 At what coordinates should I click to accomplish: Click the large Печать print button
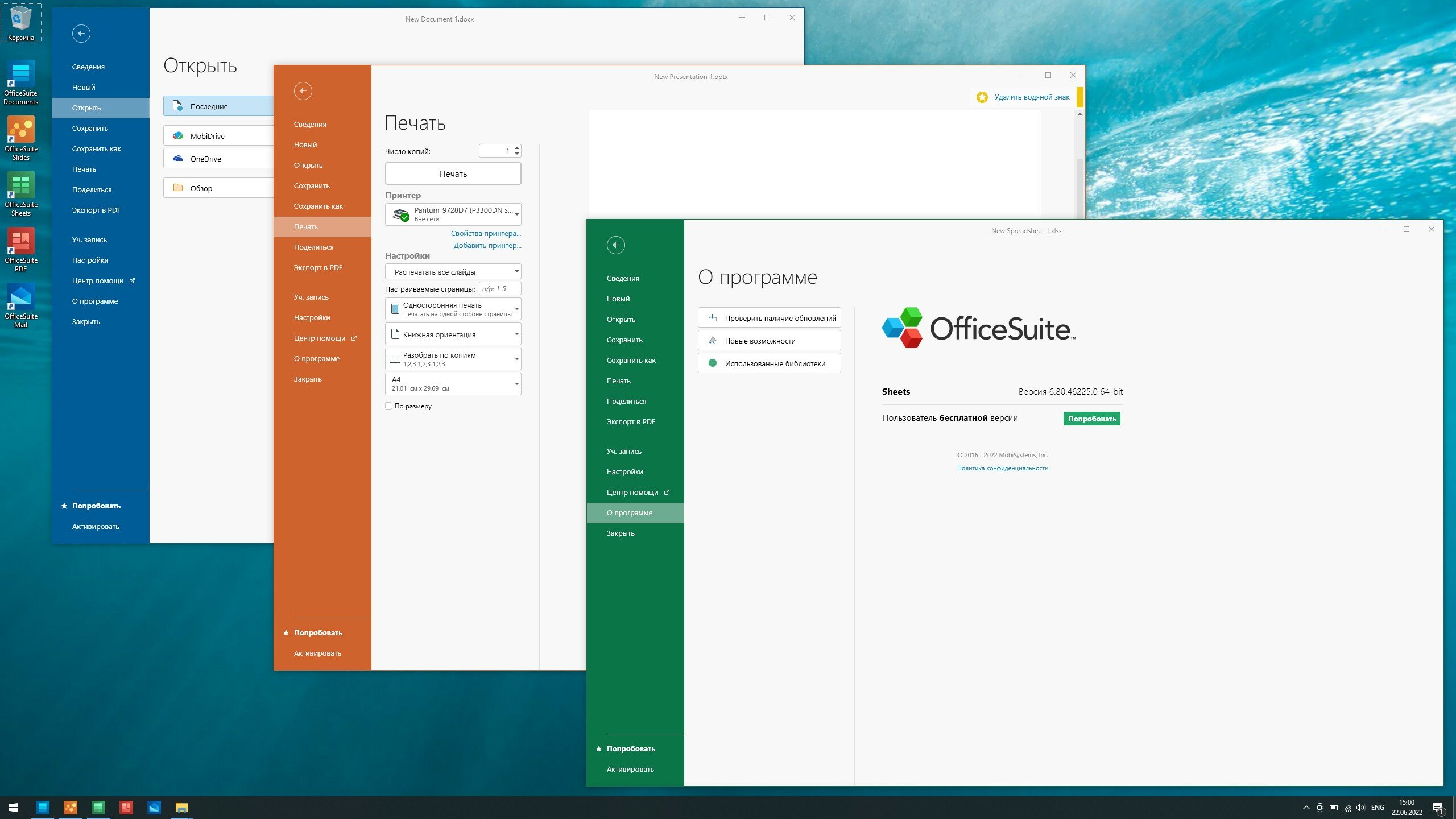coord(453,174)
